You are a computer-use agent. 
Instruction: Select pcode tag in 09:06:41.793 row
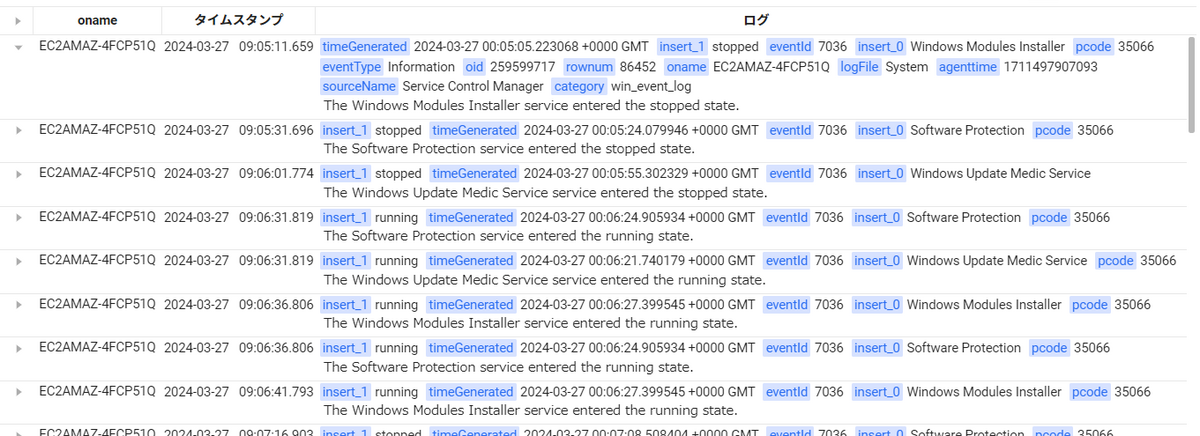(1090, 391)
